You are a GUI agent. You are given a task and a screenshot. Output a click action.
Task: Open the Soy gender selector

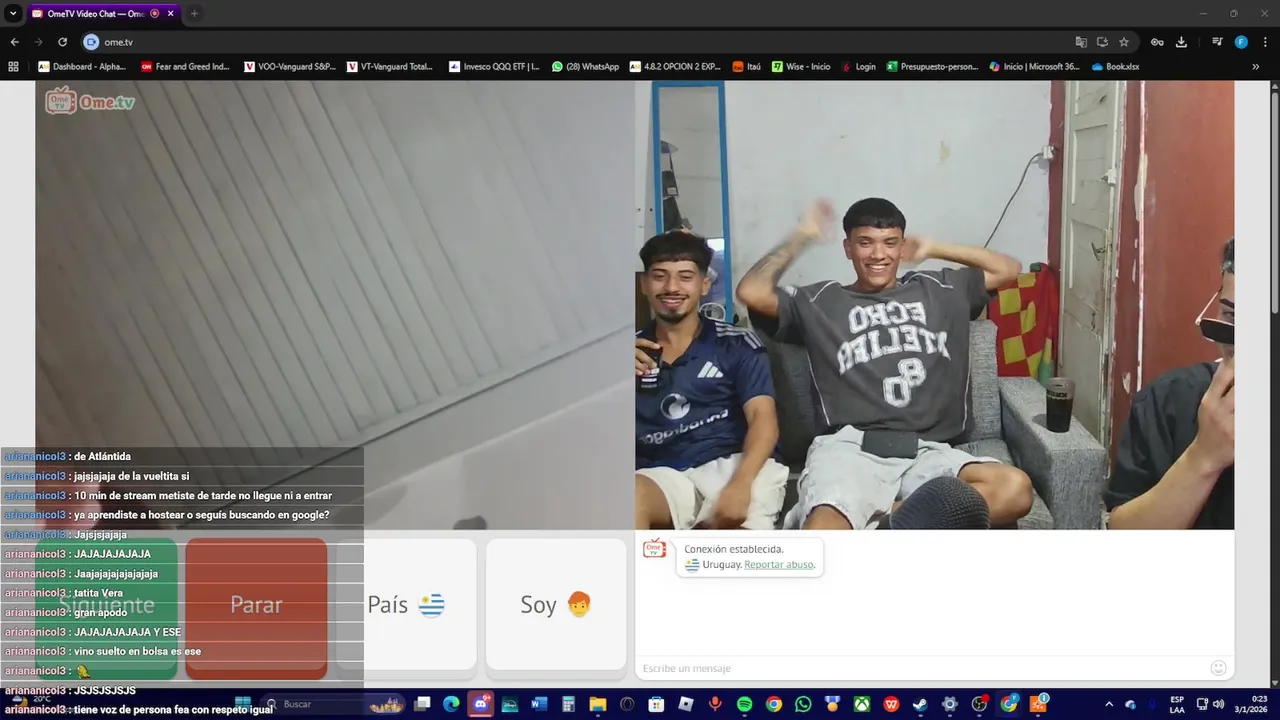(x=556, y=605)
